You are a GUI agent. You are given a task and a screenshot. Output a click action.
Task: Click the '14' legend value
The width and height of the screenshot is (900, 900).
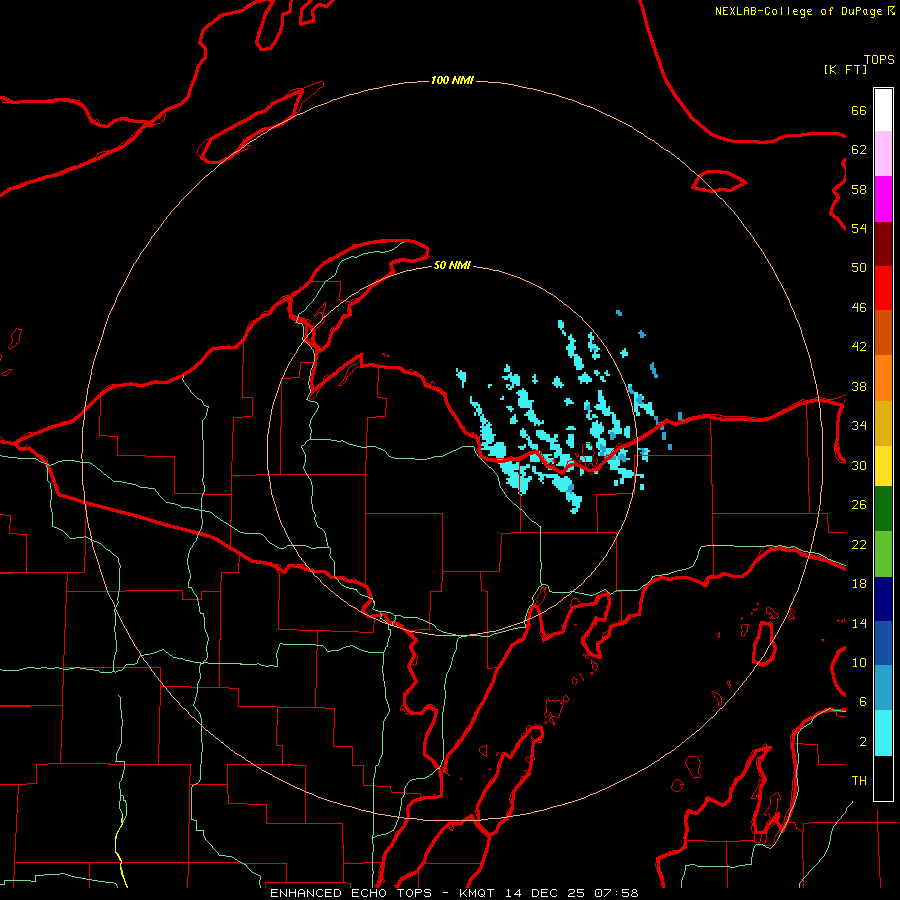pyautogui.click(x=859, y=623)
